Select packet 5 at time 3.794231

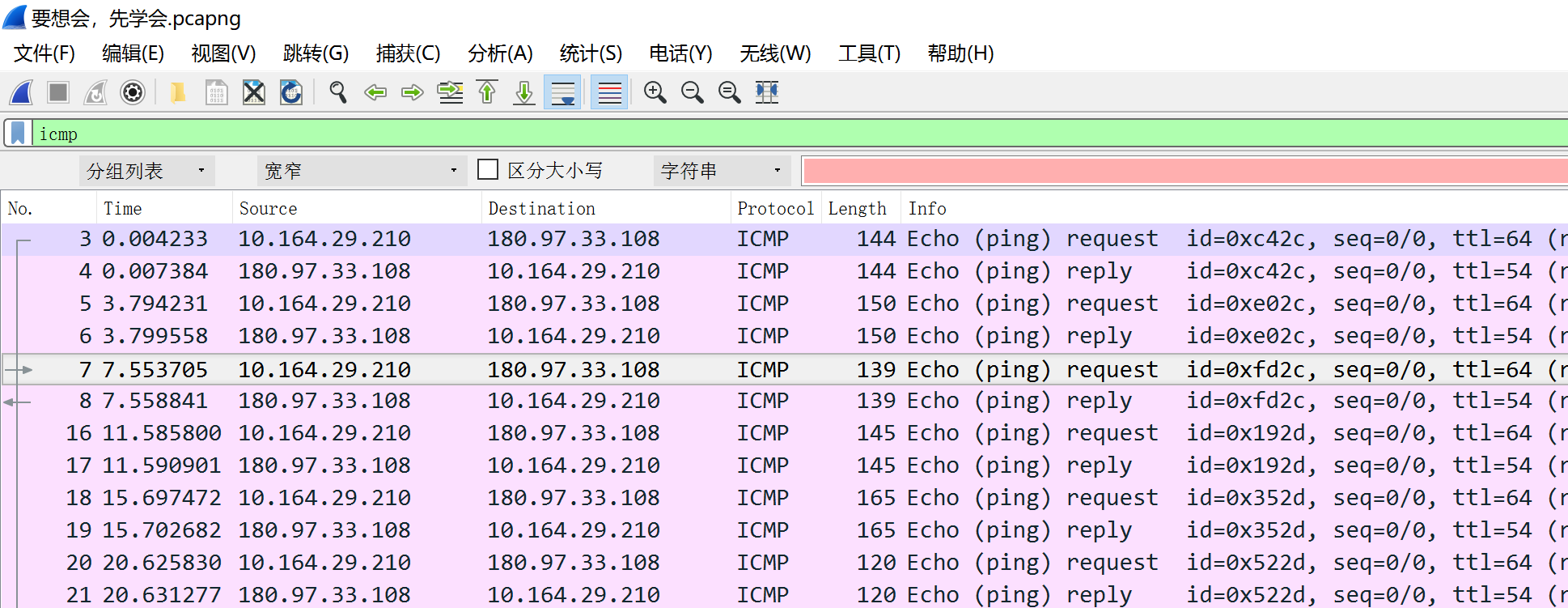(784, 304)
